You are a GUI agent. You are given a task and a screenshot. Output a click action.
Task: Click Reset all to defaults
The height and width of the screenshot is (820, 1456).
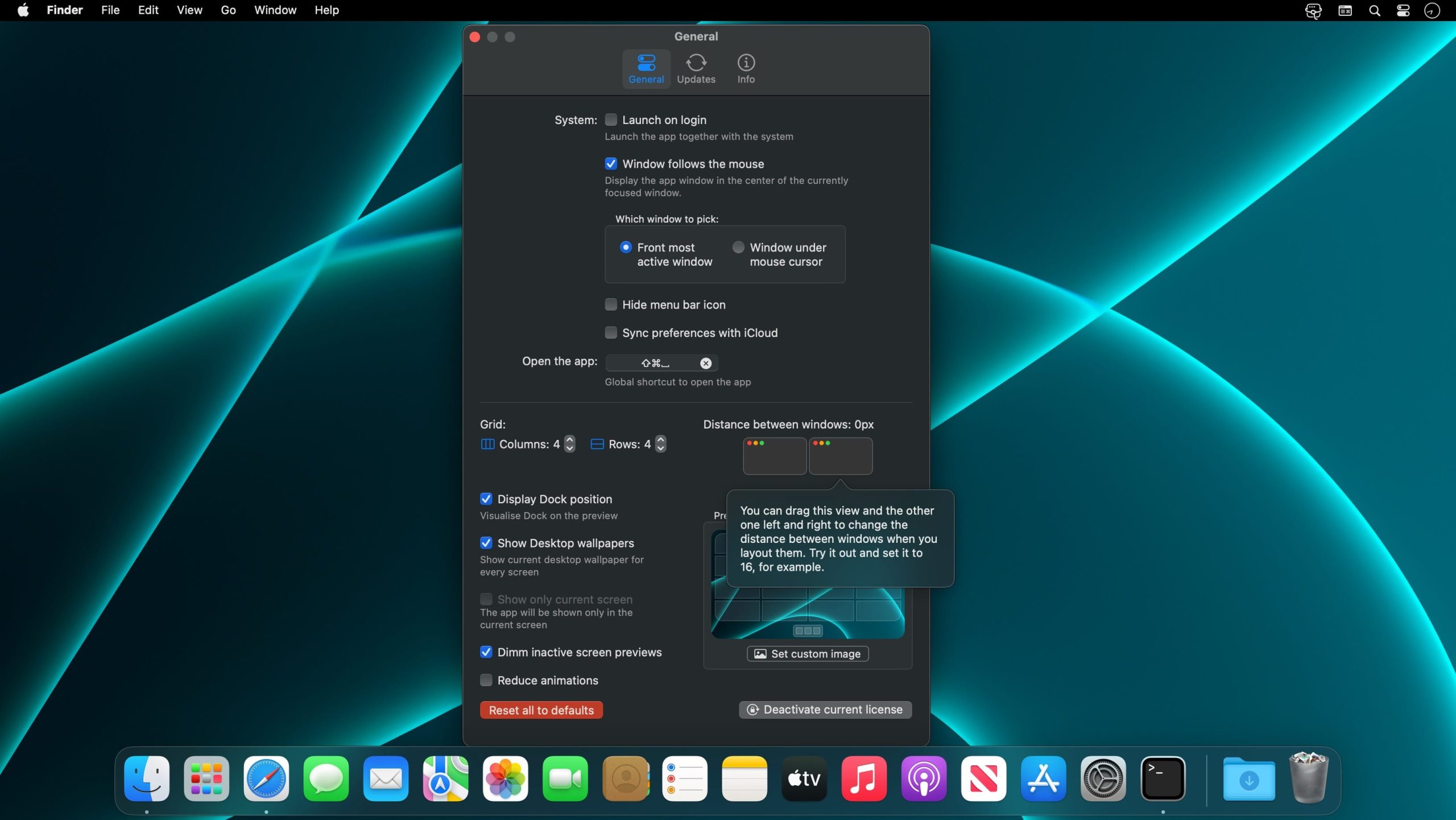541,710
